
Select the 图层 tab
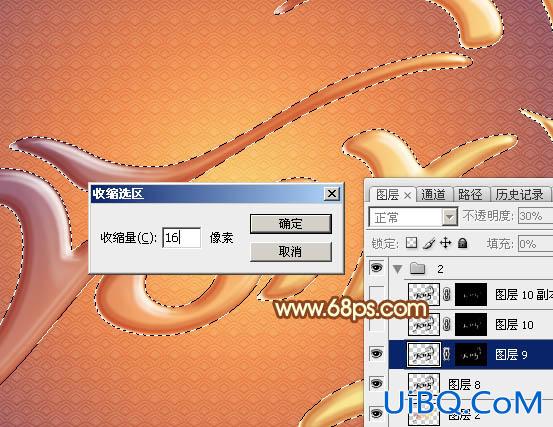[x=387, y=195]
